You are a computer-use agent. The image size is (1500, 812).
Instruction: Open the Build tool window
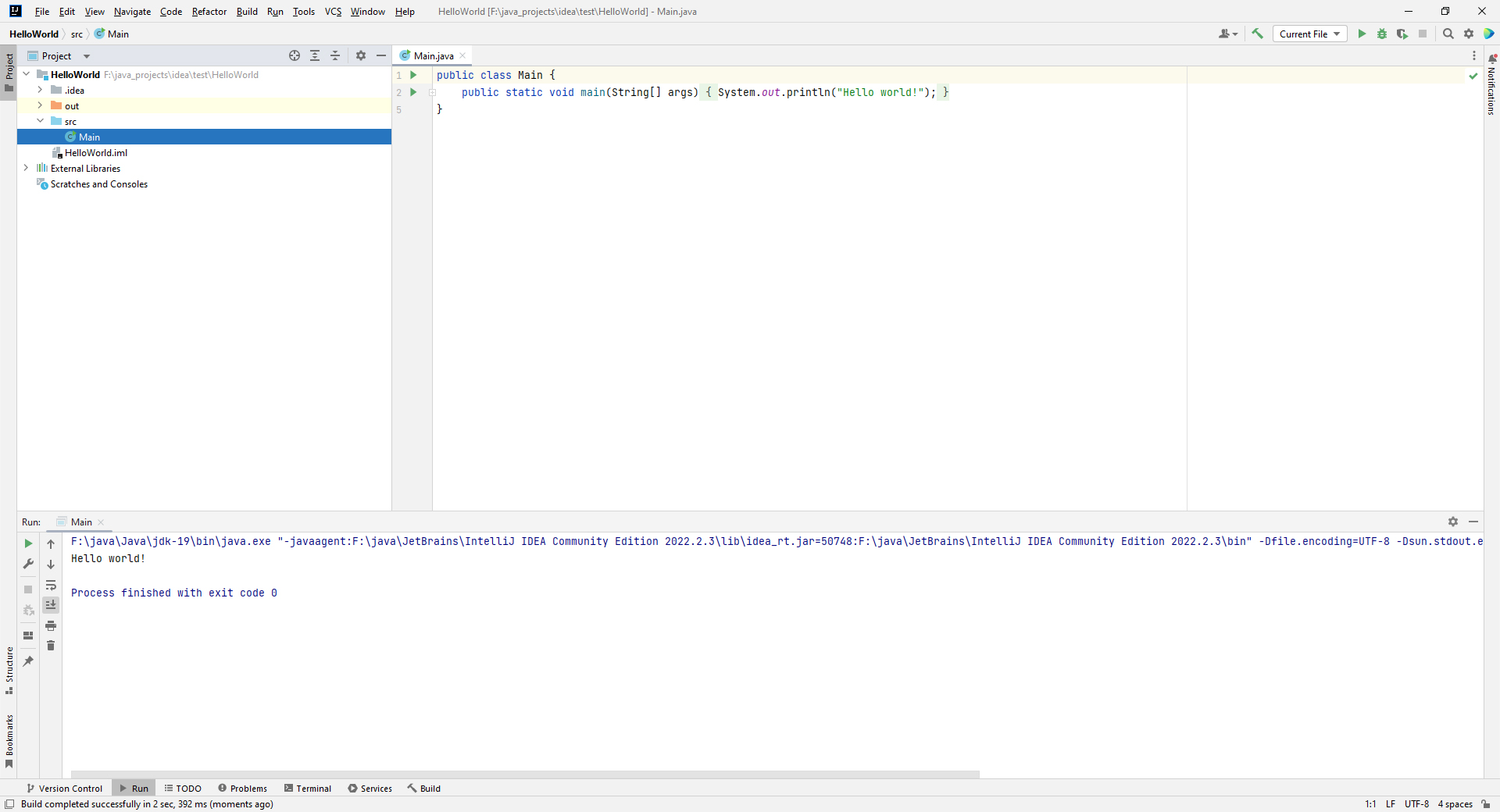[423, 789]
